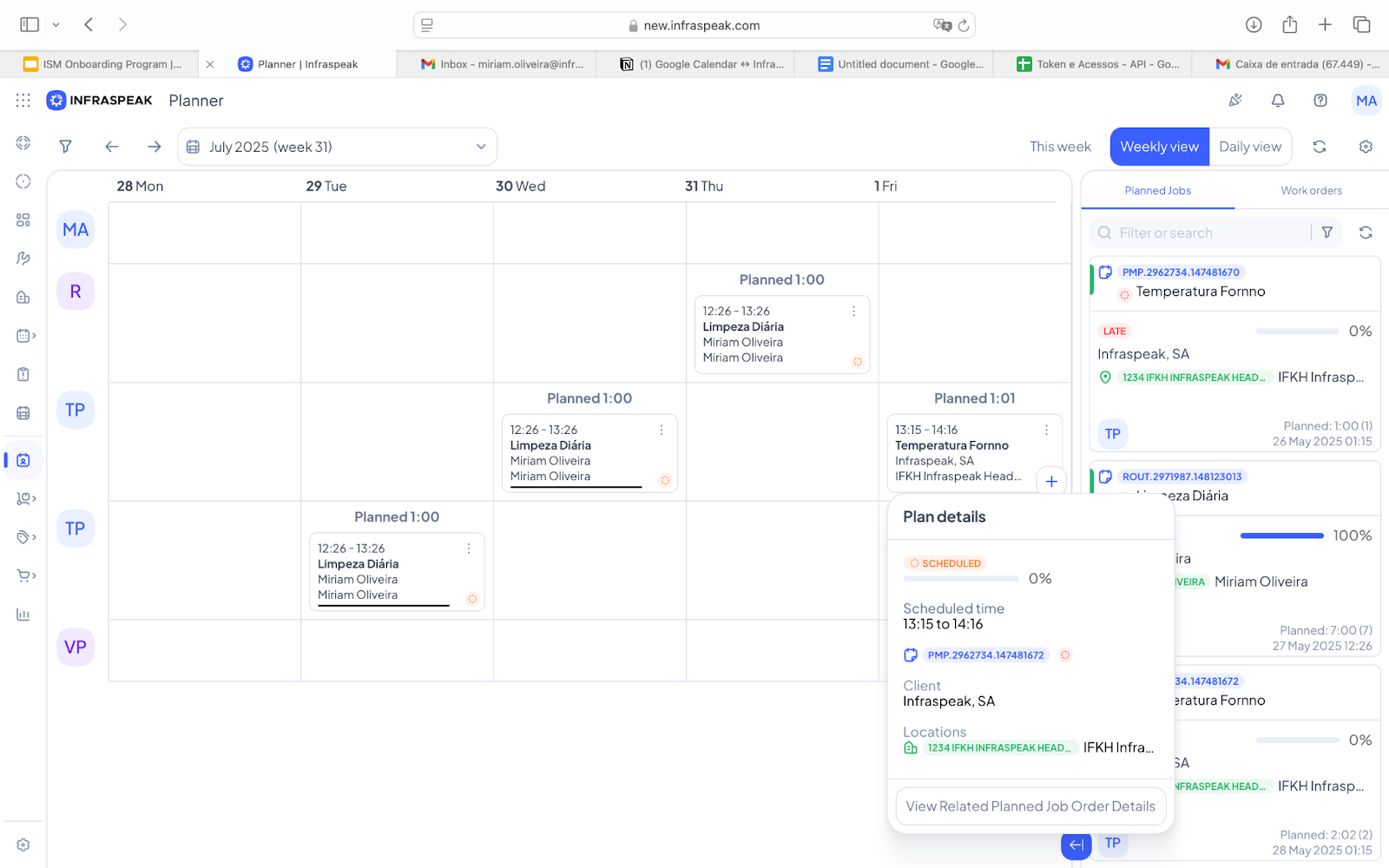This screenshot has height=868, width=1389.
Task: Open the dashboard grid sidebar icon
Action: 23,220
